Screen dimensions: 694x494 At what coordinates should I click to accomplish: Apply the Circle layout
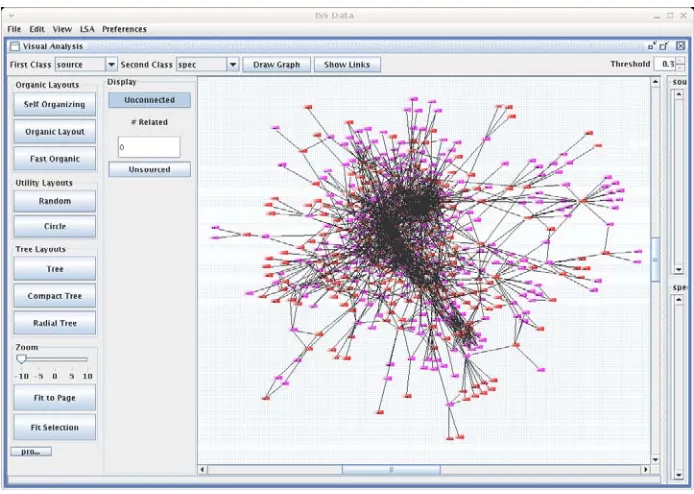pos(54,226)
